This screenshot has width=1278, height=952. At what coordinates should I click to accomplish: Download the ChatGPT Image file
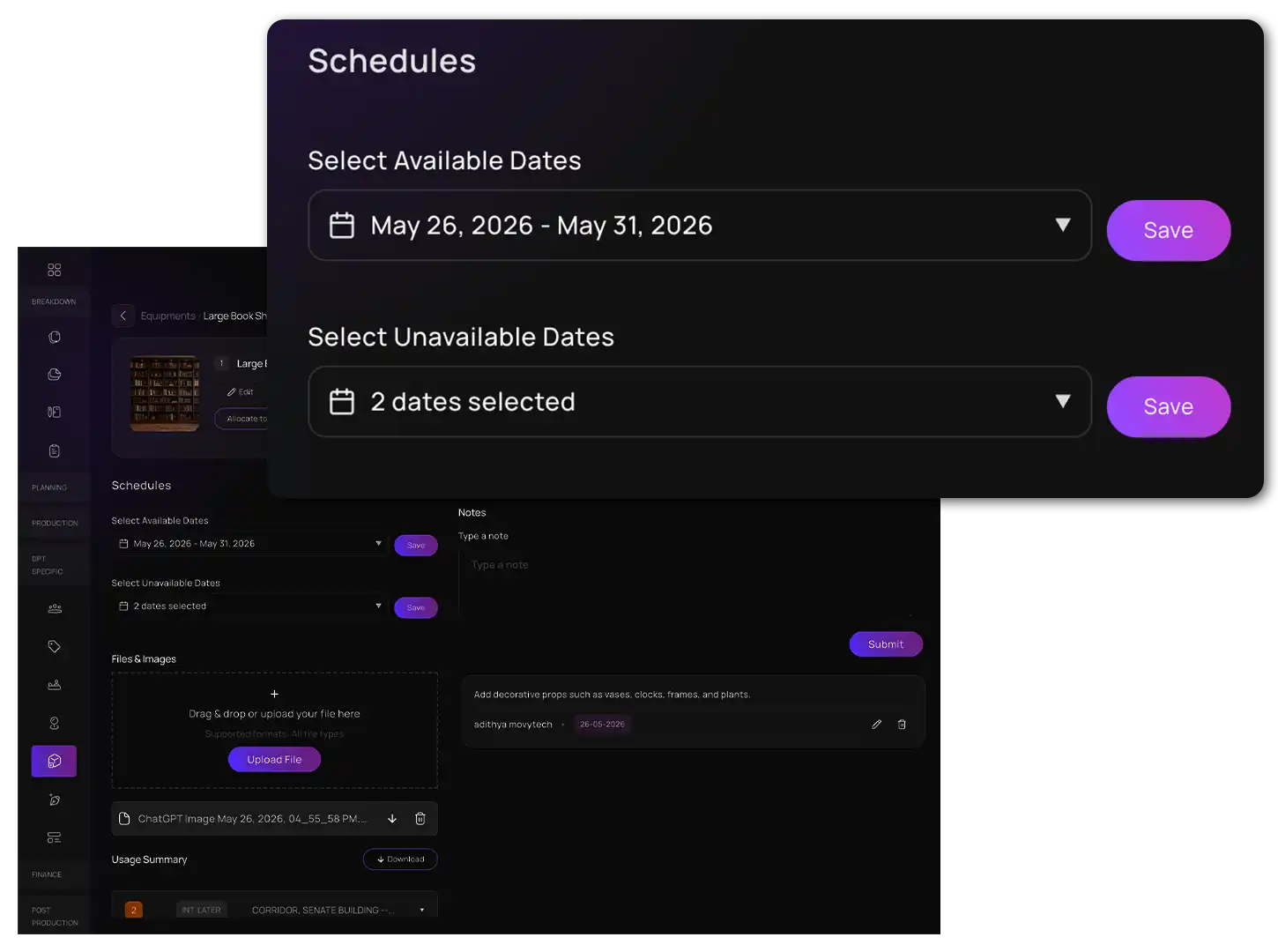pyautogui.click(x=392, y=819)
